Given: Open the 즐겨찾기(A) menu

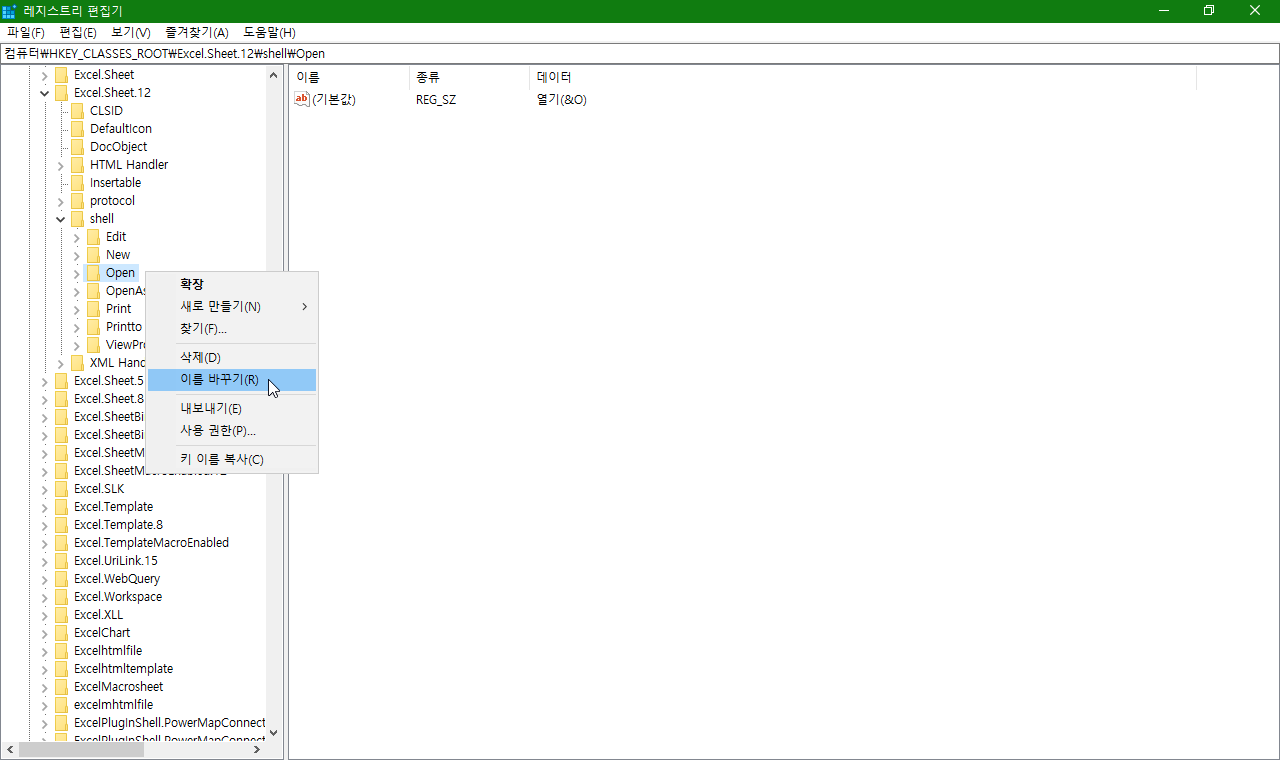Looking at the screenshot, I should pyautogui.click(x=197, y=33).
